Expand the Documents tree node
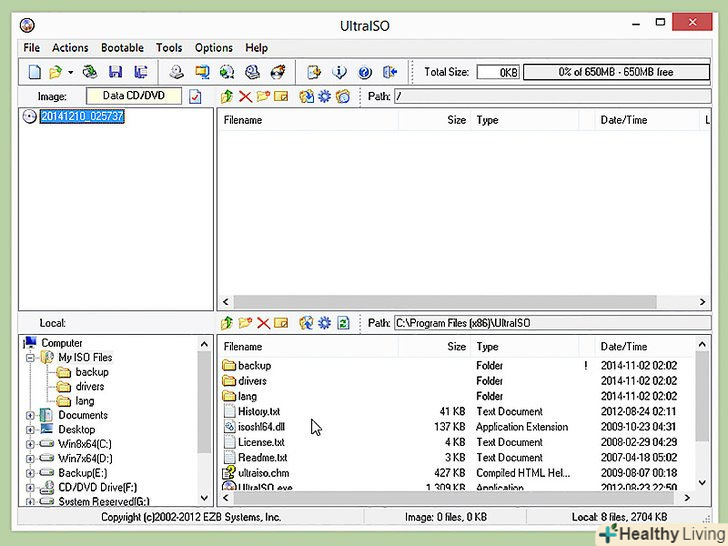This screenshot has height=546, width=728. [x=30, y=415]
